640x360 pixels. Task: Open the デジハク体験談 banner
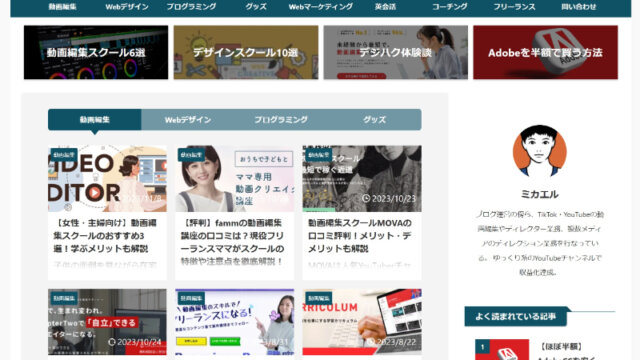(x=396, y=52)
